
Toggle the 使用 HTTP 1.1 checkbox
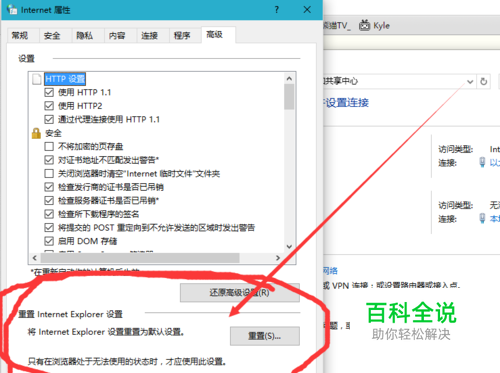(49, 92)
